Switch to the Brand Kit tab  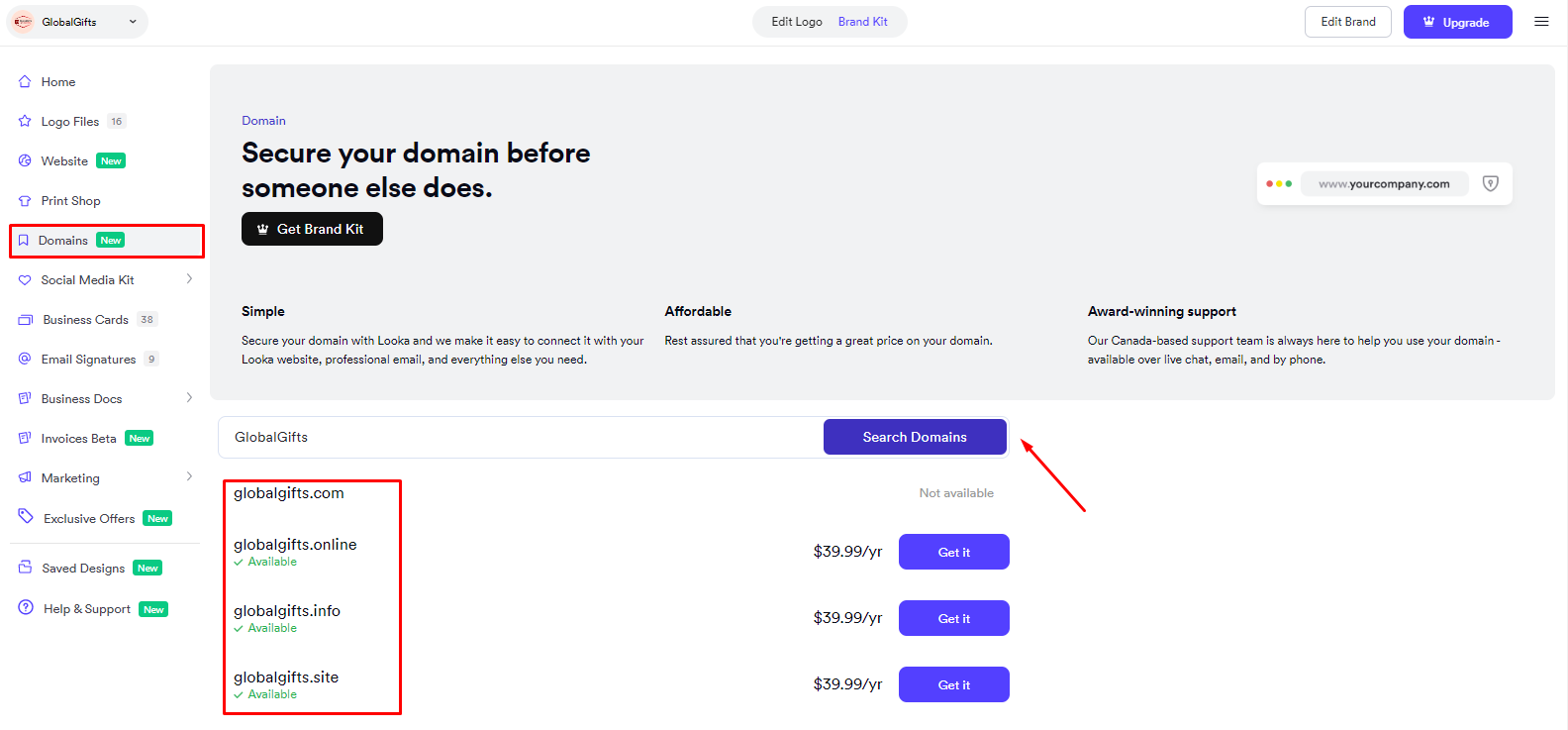click(863, 22)
